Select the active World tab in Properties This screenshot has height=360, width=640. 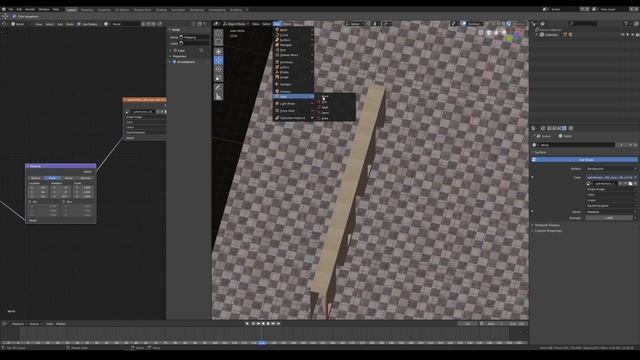pyautogui.click(x=564, y=128)
